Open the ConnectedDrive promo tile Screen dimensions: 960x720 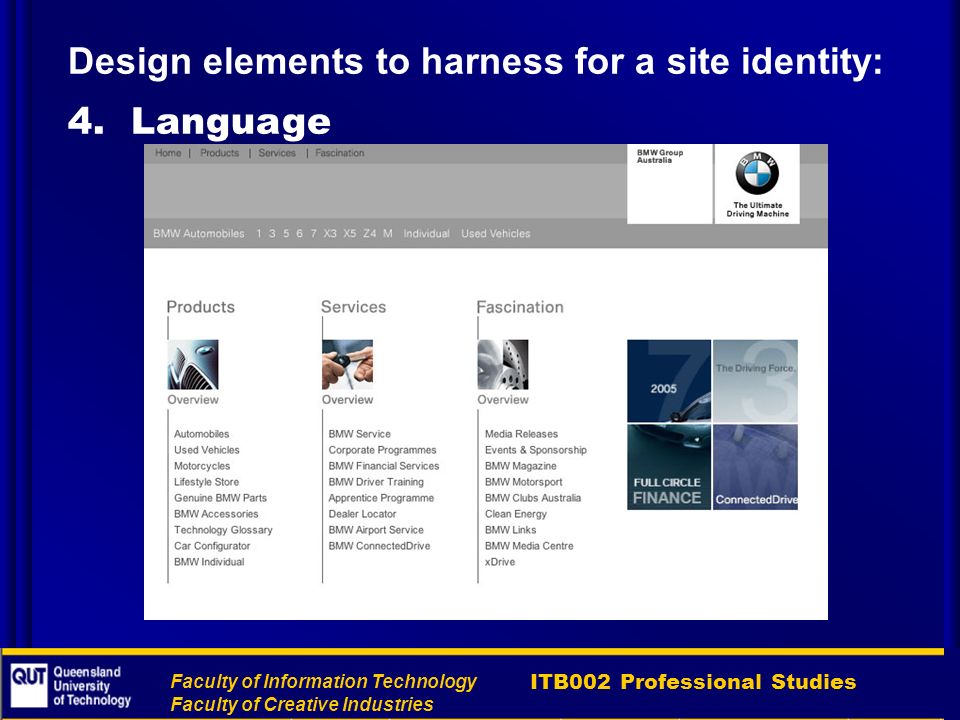756,467
